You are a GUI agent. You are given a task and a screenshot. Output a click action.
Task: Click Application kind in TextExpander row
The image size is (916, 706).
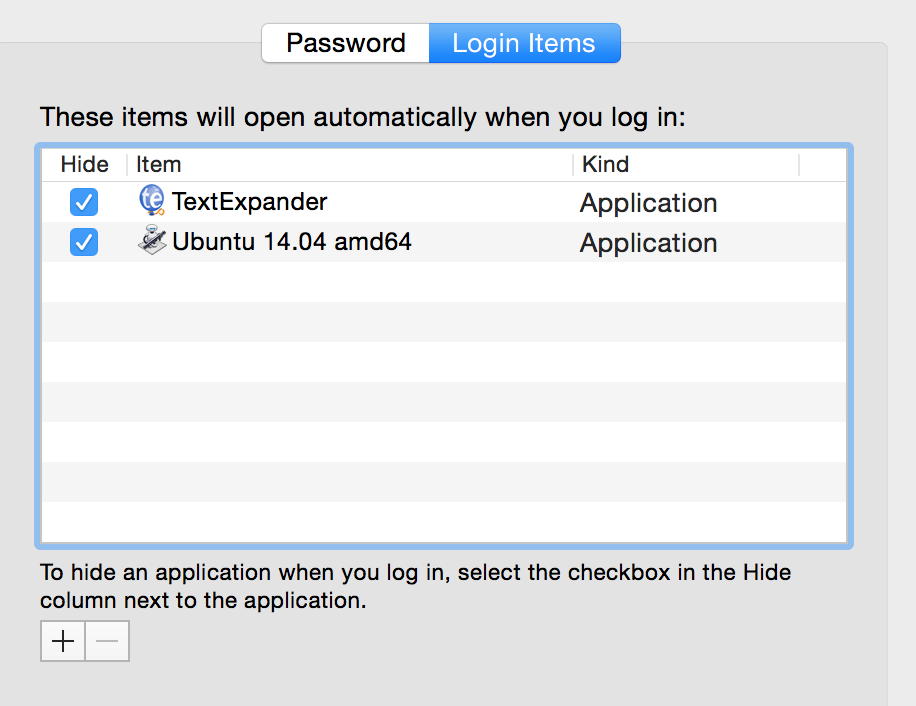pyautogui.click(x=649, y=203)
